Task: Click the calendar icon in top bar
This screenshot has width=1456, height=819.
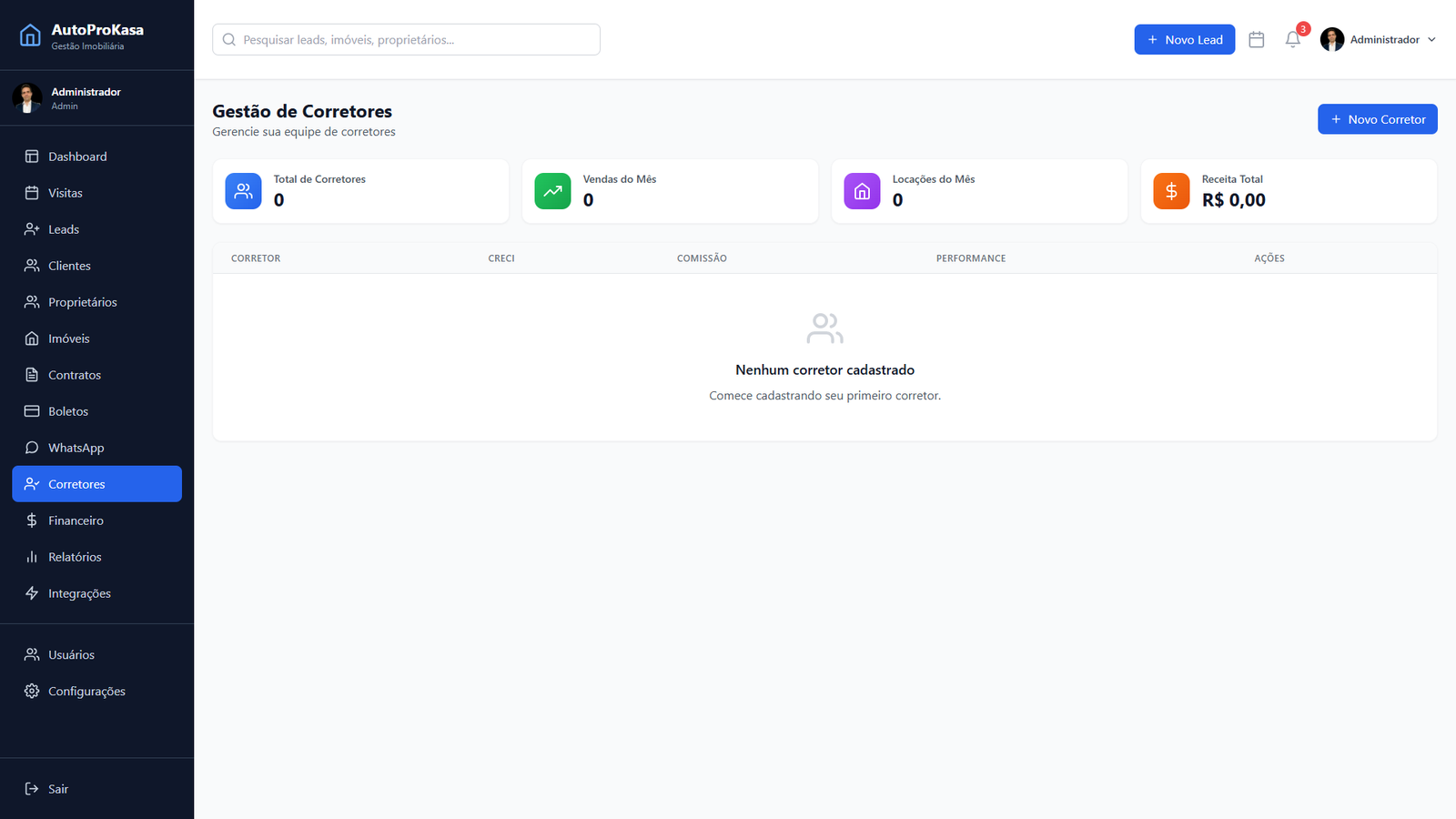Action: [1256, 40]
